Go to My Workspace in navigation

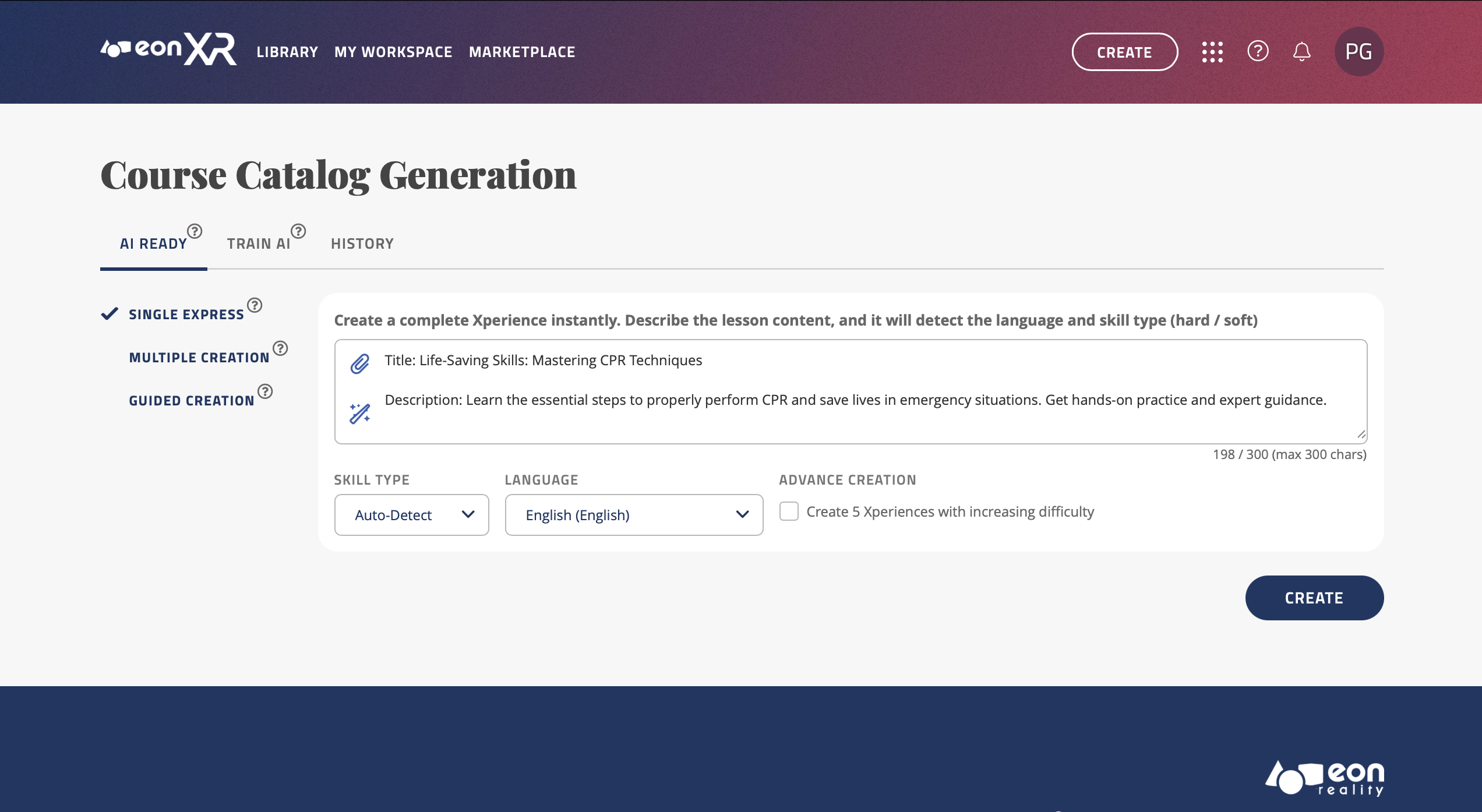393,52
